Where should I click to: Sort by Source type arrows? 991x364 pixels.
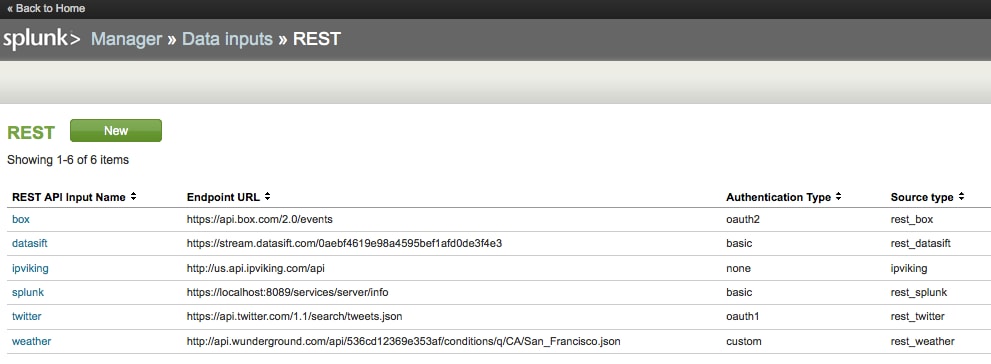[961, 197]
